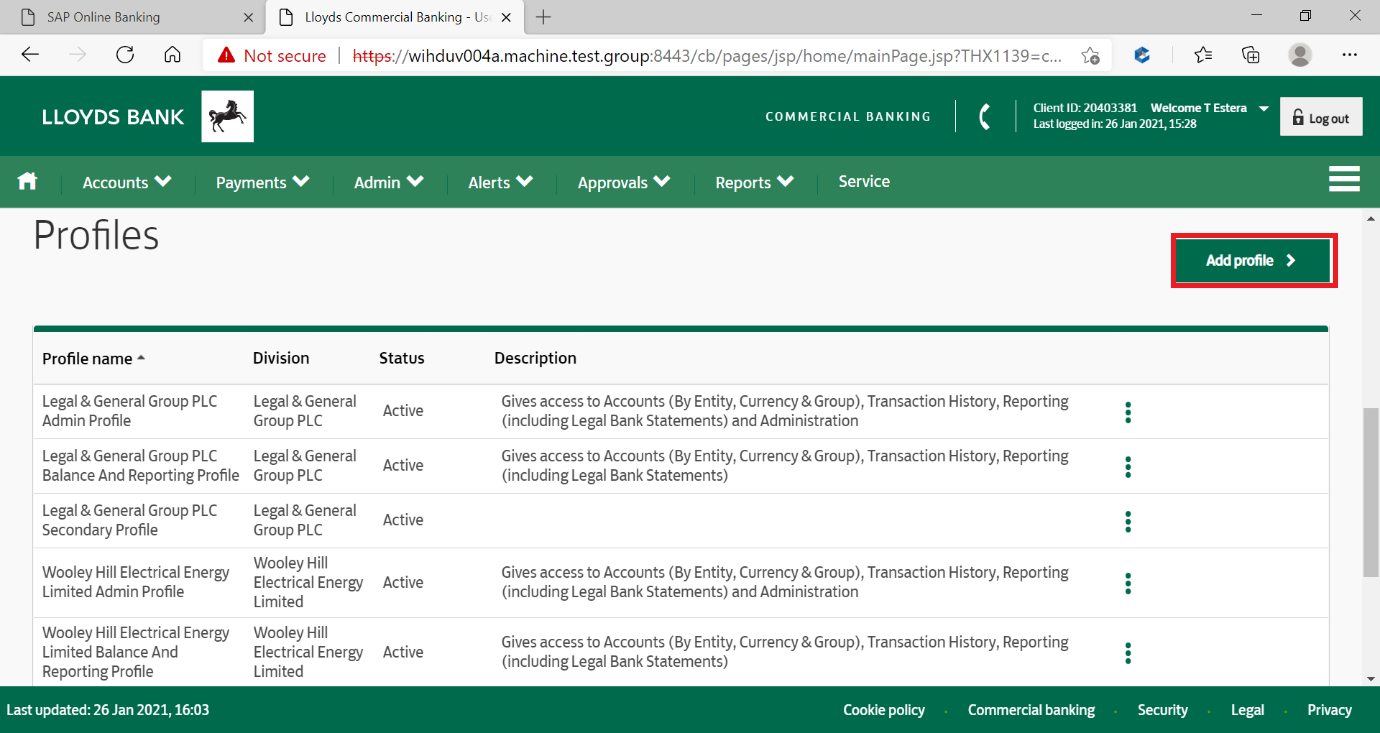Click the Division column header

281,358
